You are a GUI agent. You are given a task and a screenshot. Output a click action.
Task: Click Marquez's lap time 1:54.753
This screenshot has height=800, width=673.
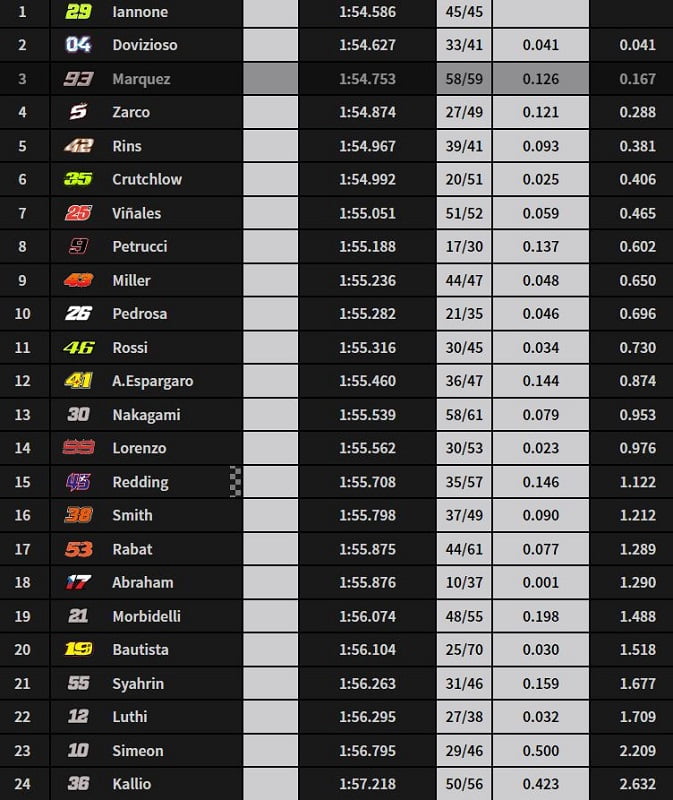pos(367,79)
